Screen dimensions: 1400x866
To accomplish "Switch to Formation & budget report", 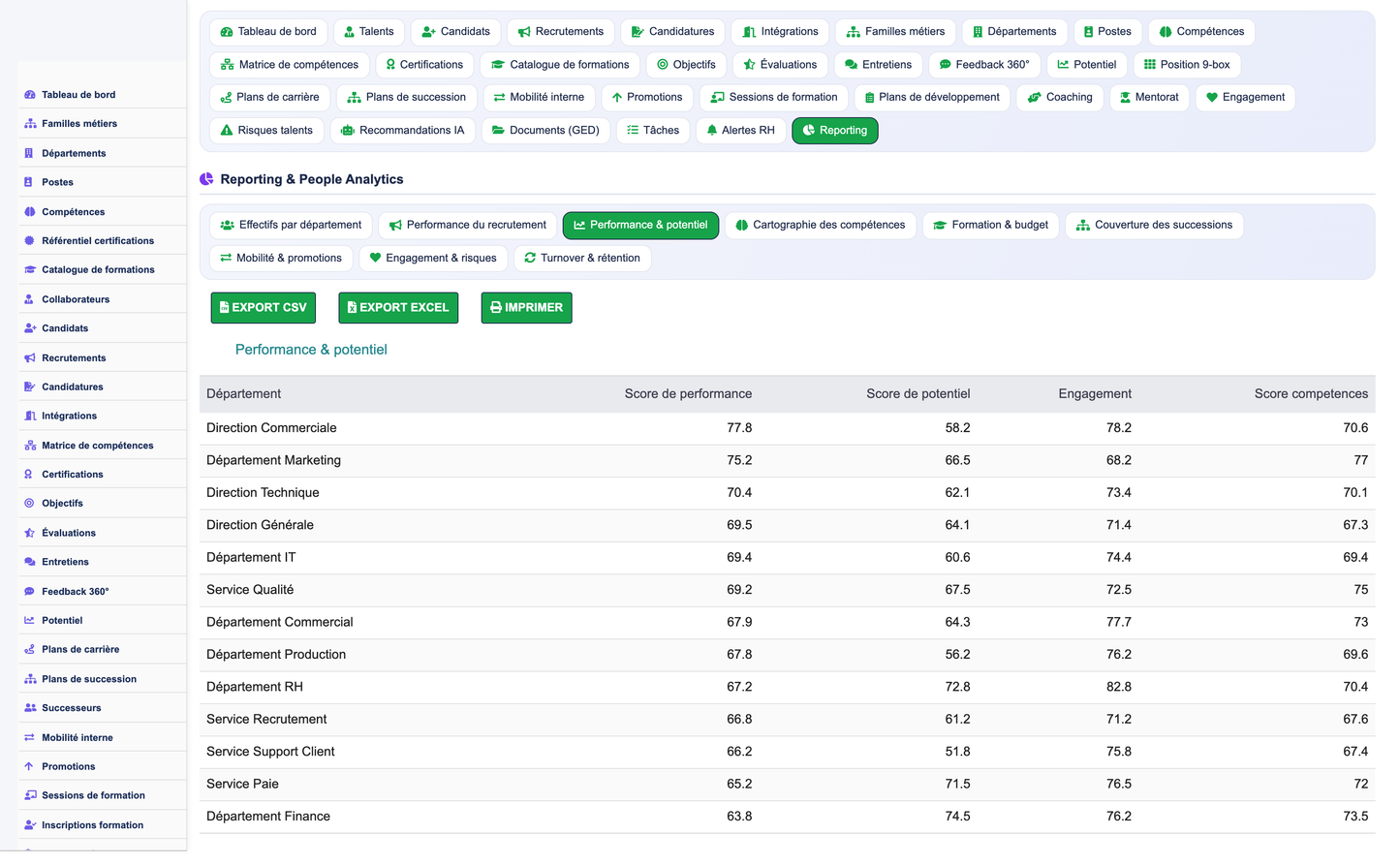I will tap(991, 225).
